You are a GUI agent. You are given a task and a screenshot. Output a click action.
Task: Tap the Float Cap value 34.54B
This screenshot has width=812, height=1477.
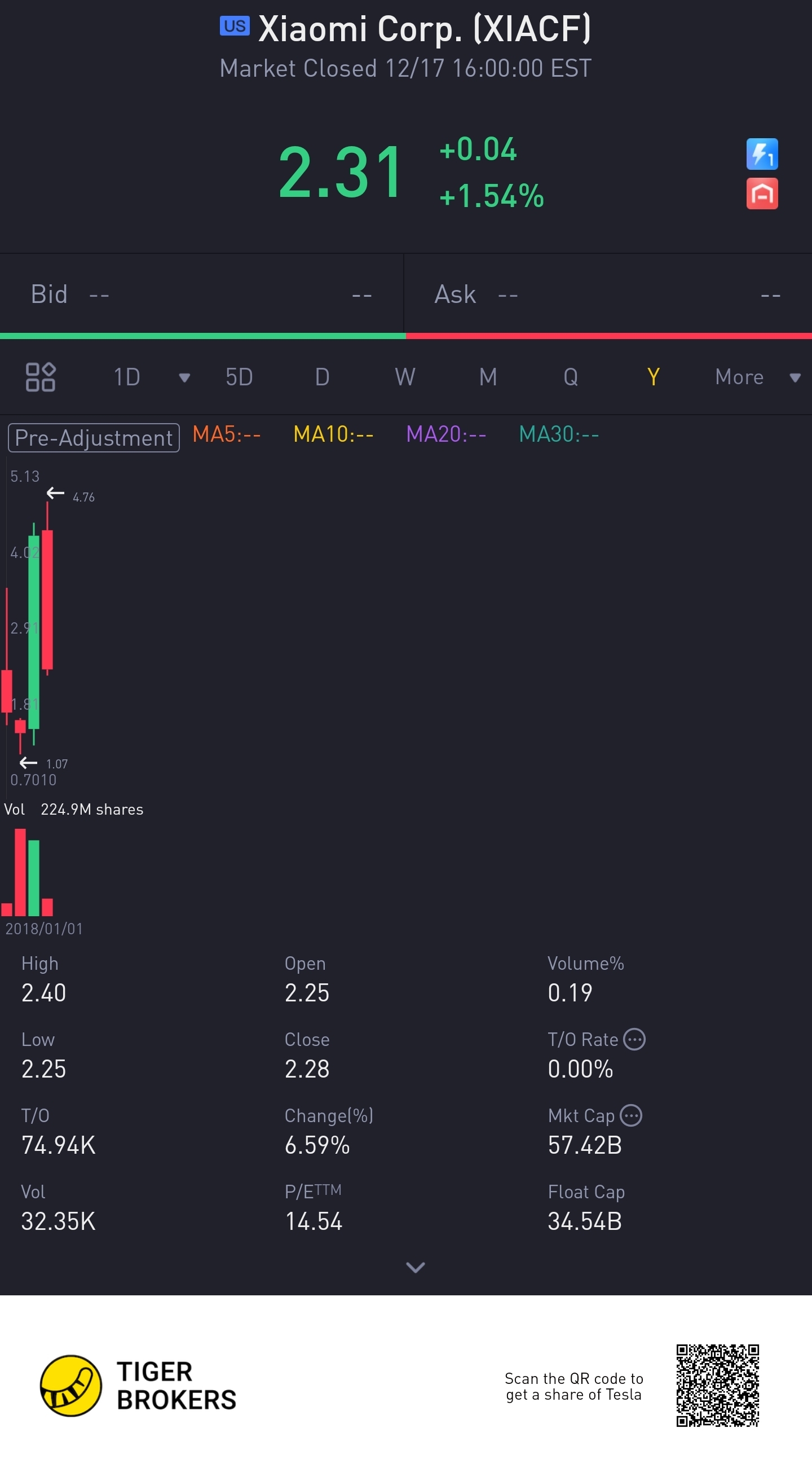click(x=585, y=1221)
